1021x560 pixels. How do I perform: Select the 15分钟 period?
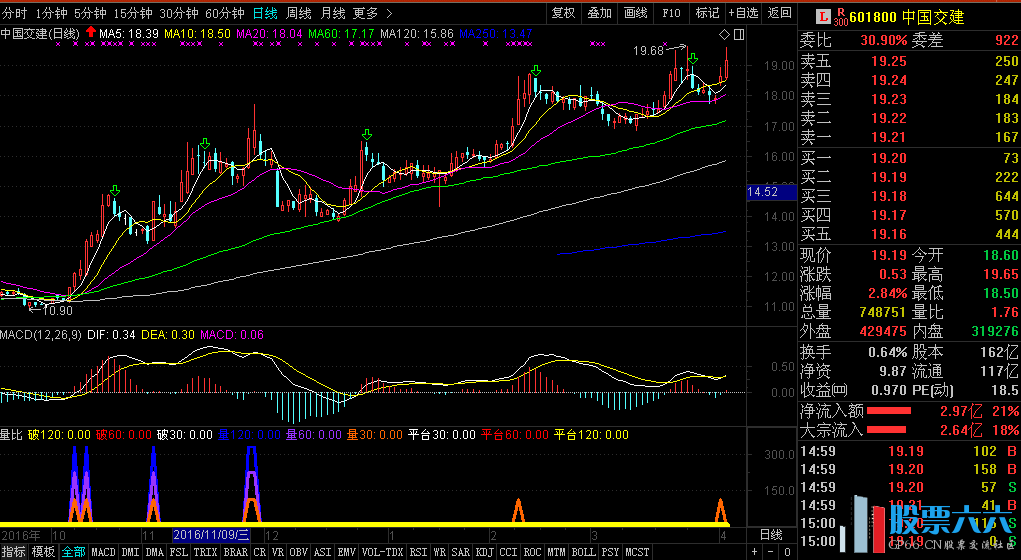tap(133, 13)
